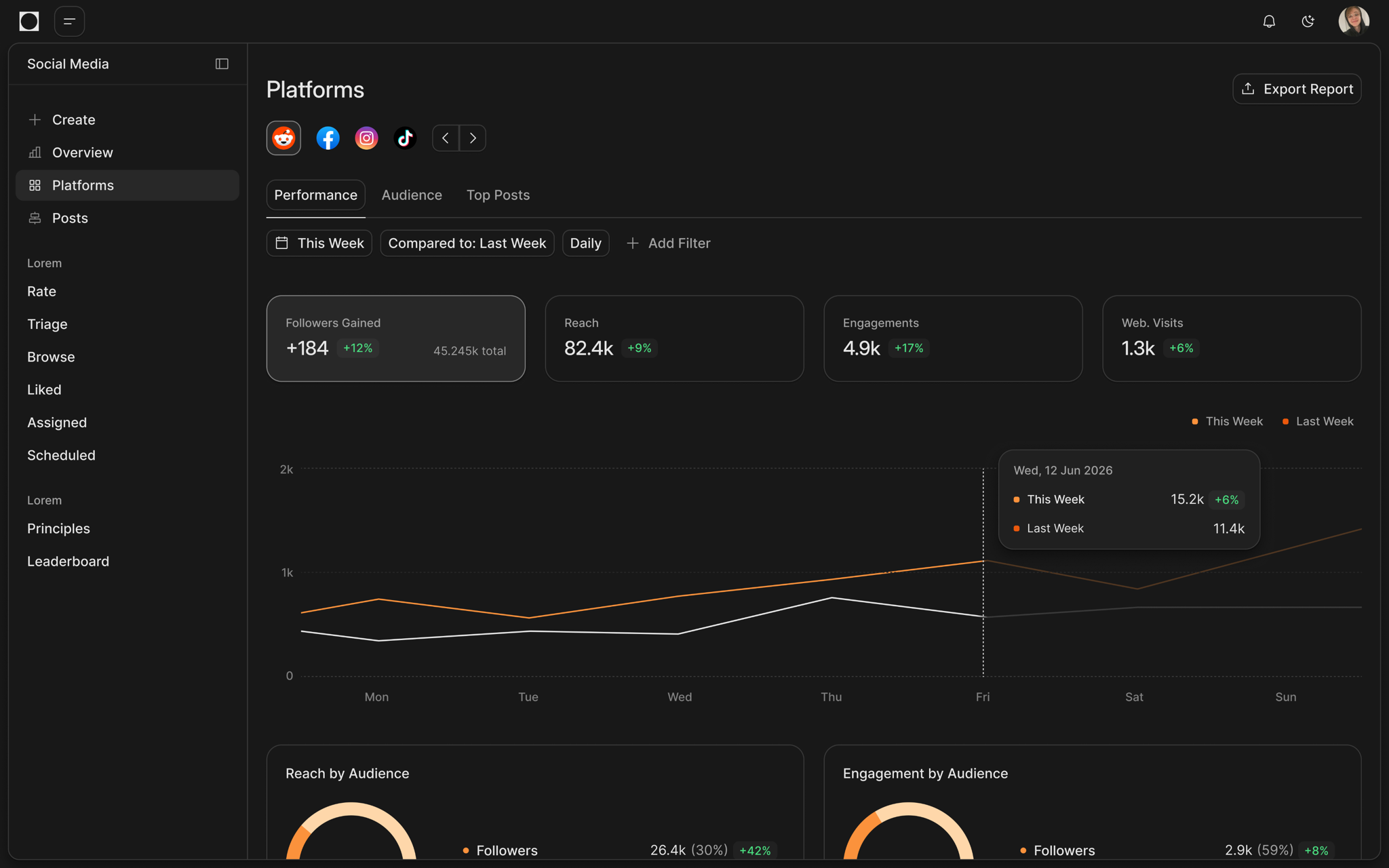This screenshot has height=868, width=1389.
Task: Toggle dark mode moon icon
Action: click(1308, 22)
